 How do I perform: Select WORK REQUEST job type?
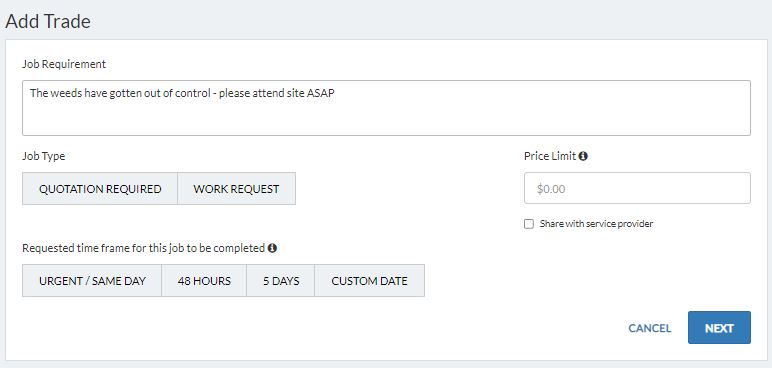[x=236, y=189]
